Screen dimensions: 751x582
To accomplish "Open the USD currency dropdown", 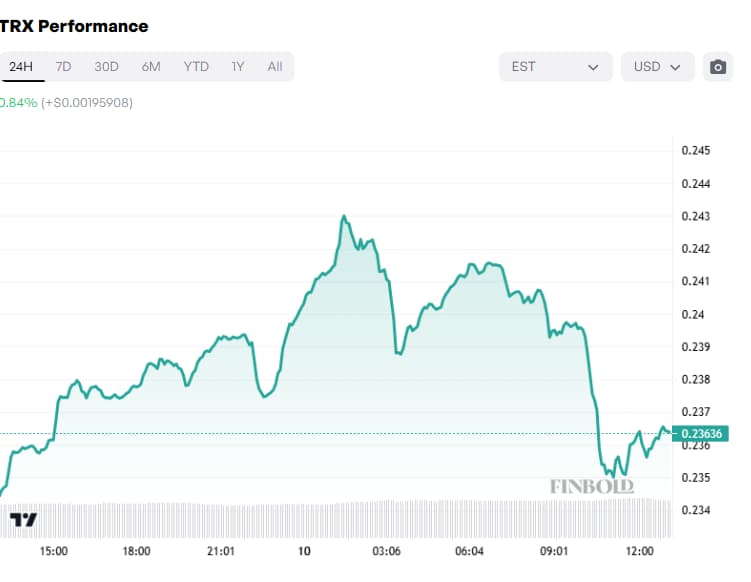I will (x=657, y=67).
